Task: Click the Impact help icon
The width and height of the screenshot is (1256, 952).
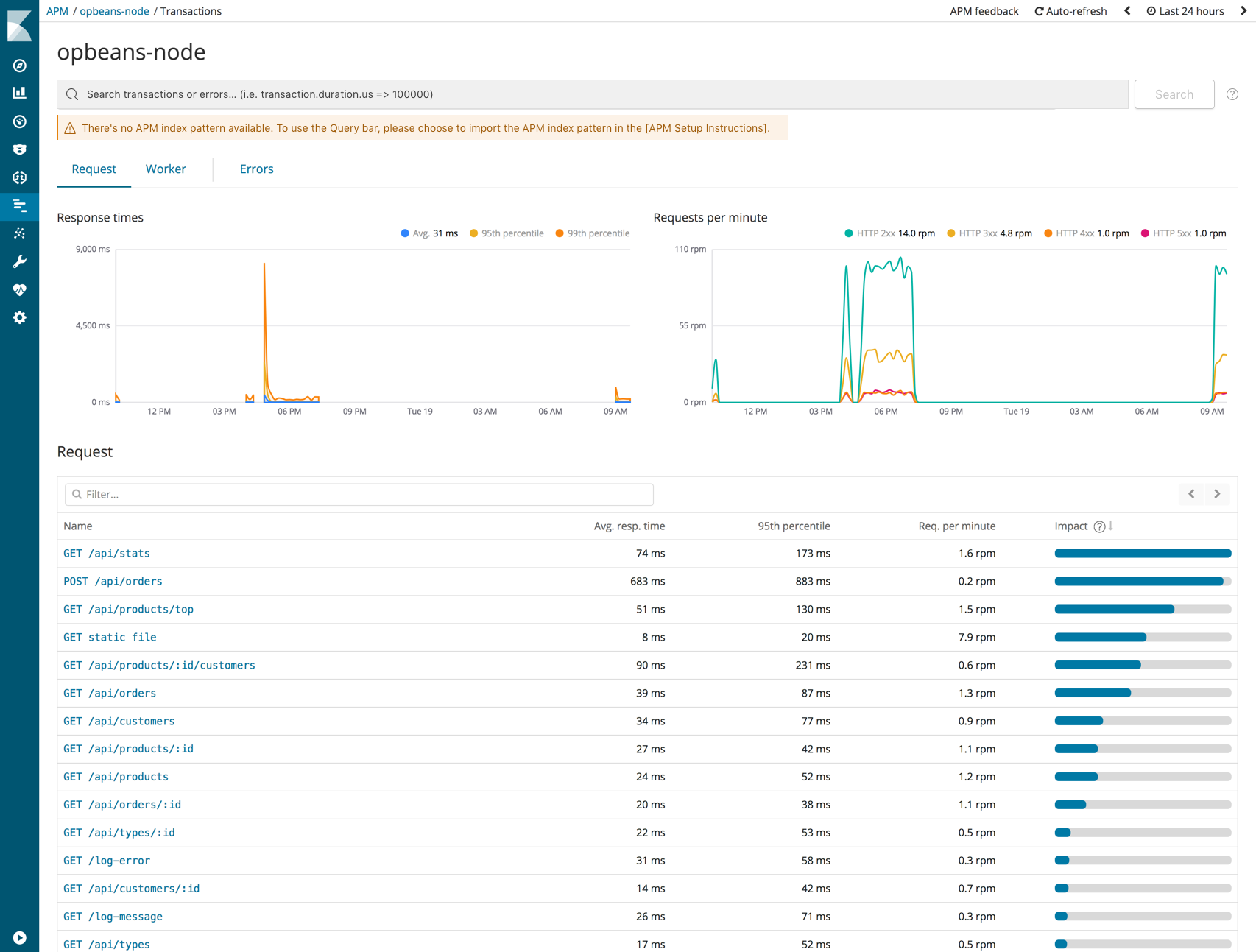Action: pyautogui.click(x=1099, y=526)
